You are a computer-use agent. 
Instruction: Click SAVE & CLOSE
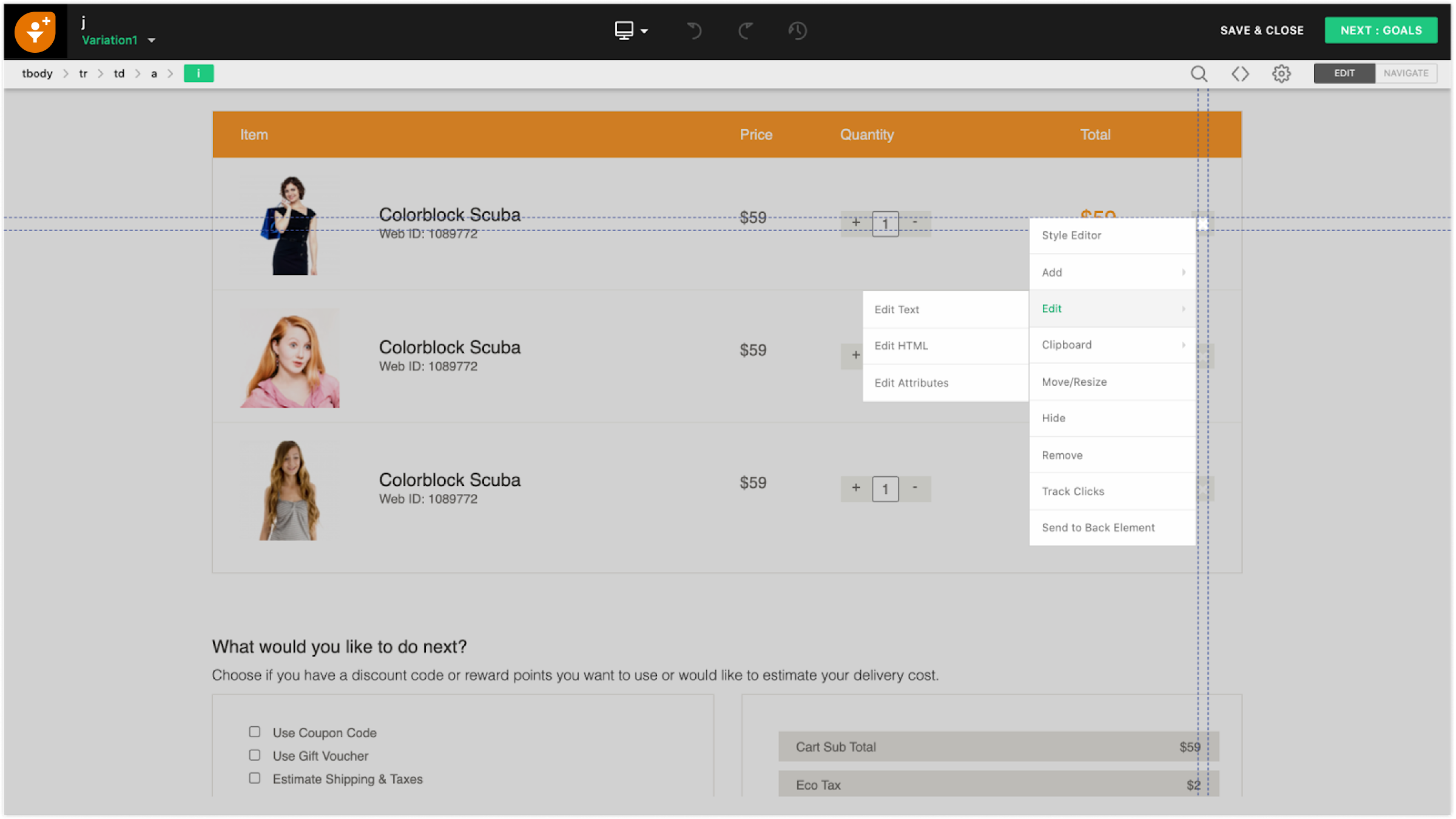click(x=1262, y=30)
